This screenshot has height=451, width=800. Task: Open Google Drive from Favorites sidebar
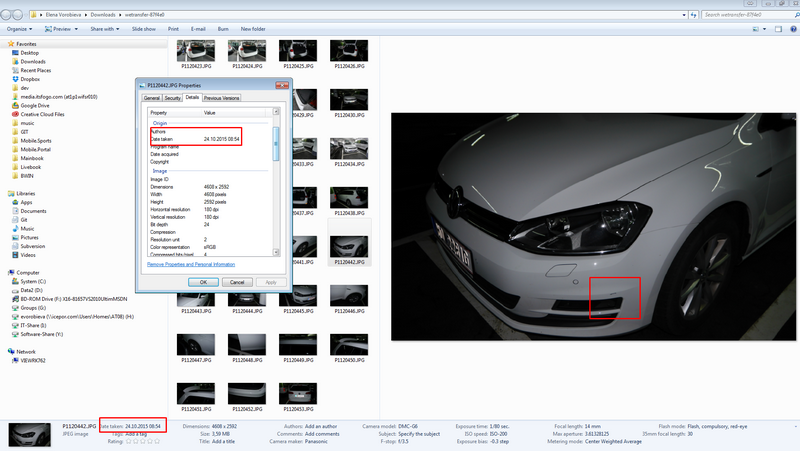click(35, 105)
